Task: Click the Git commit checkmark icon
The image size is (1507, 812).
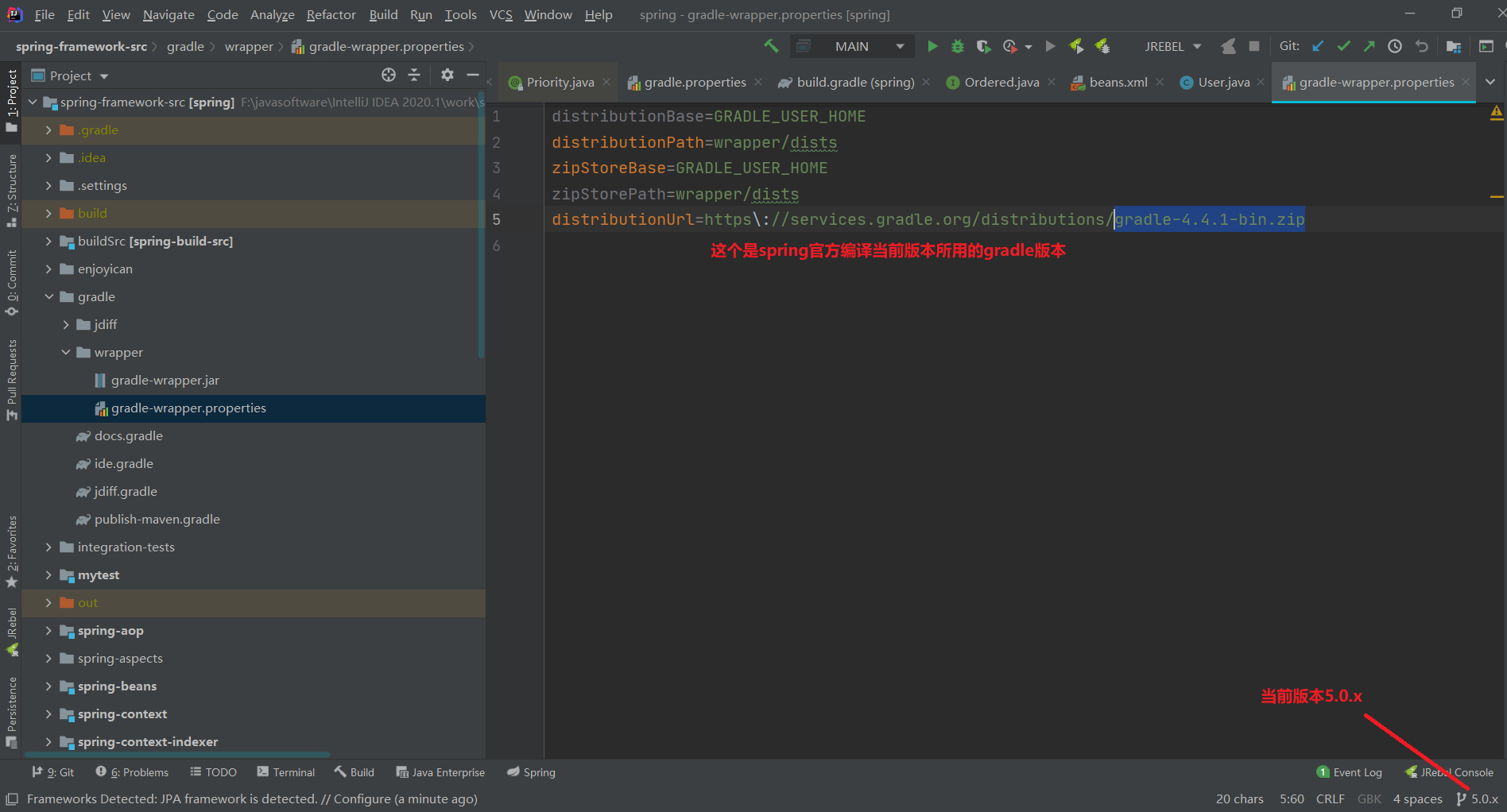Action: [x=1344, y=46]
